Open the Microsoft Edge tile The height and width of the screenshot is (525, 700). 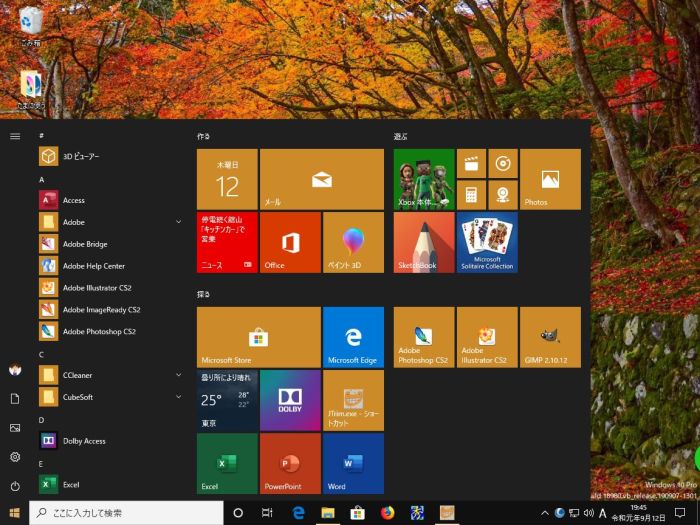pos(353,337)
